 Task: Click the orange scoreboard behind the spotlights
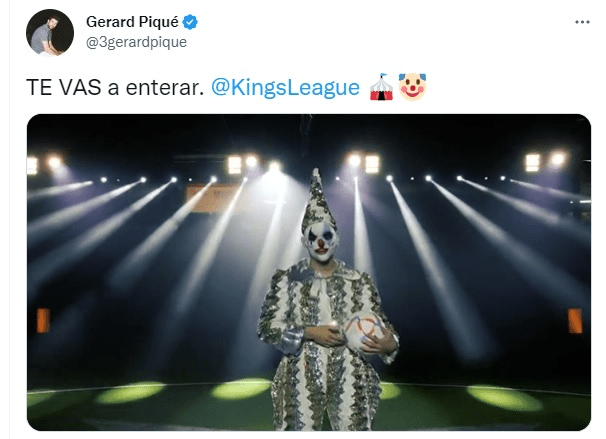coord(212,199)
